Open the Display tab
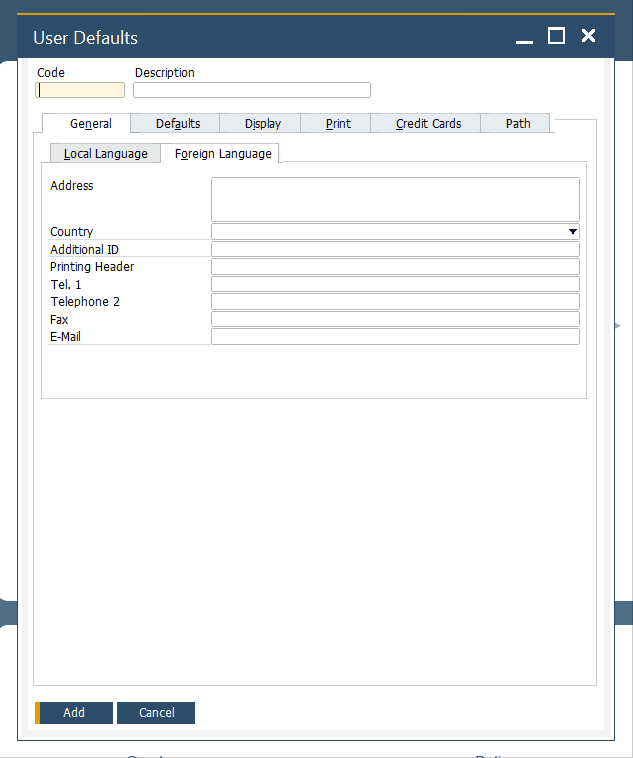The image size is (633, 758). point(263,124)
